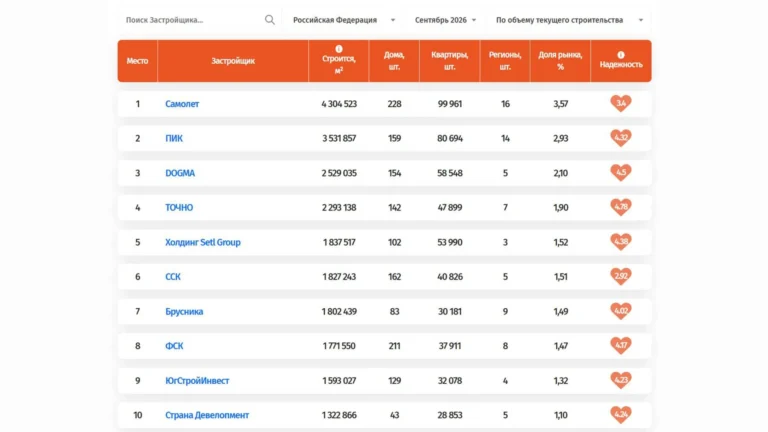Open the По объему текущего строительства dropdown

coord(569,20)
